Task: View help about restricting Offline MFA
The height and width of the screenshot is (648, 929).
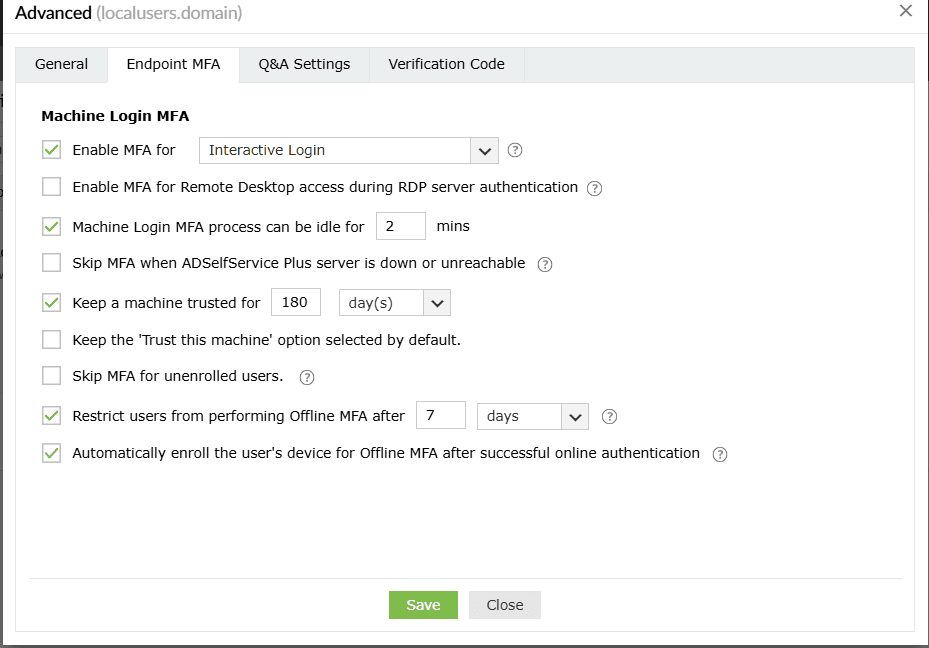Action: click(609, 416)
